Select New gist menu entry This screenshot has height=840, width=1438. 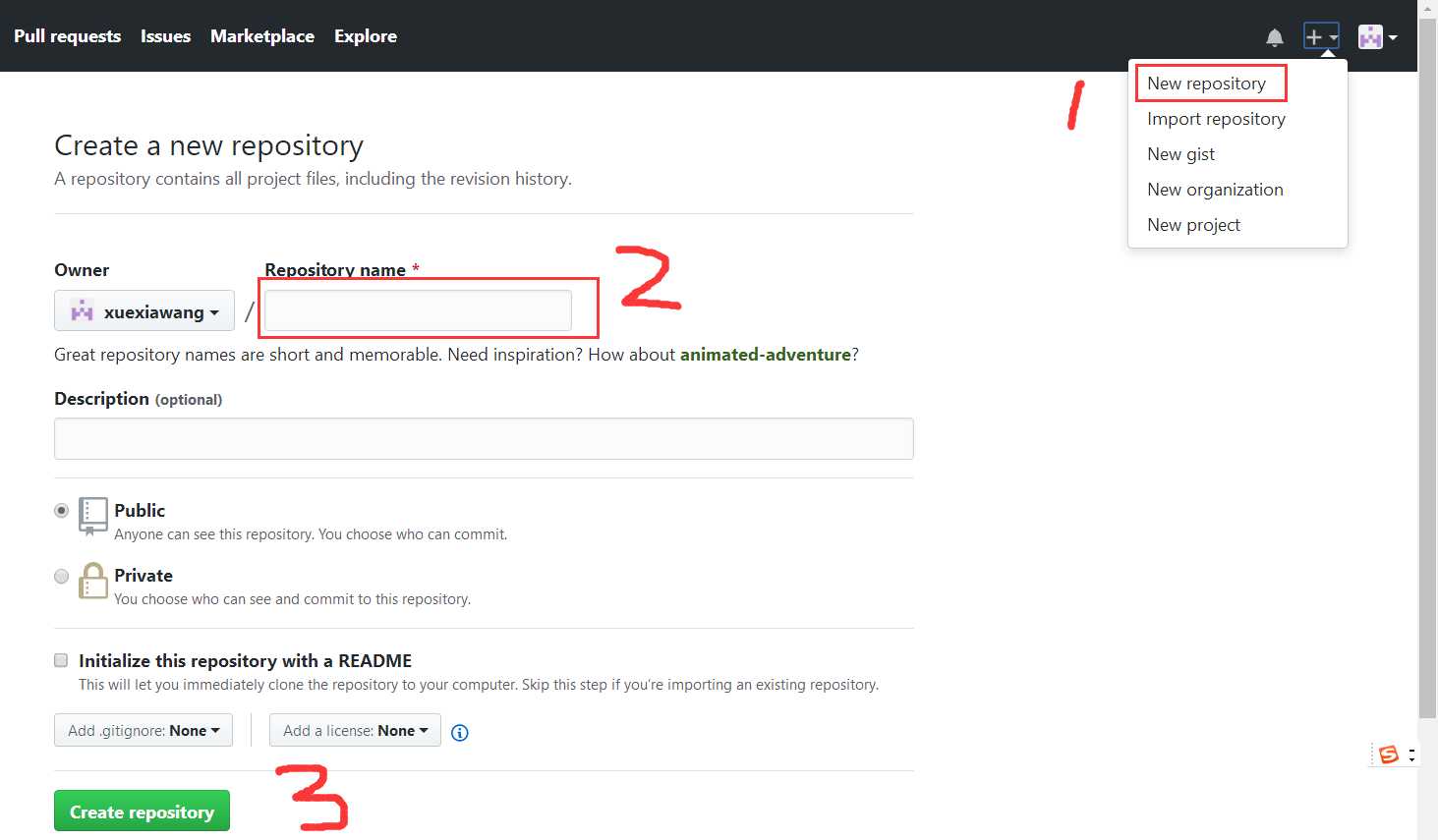point(1180,154)
